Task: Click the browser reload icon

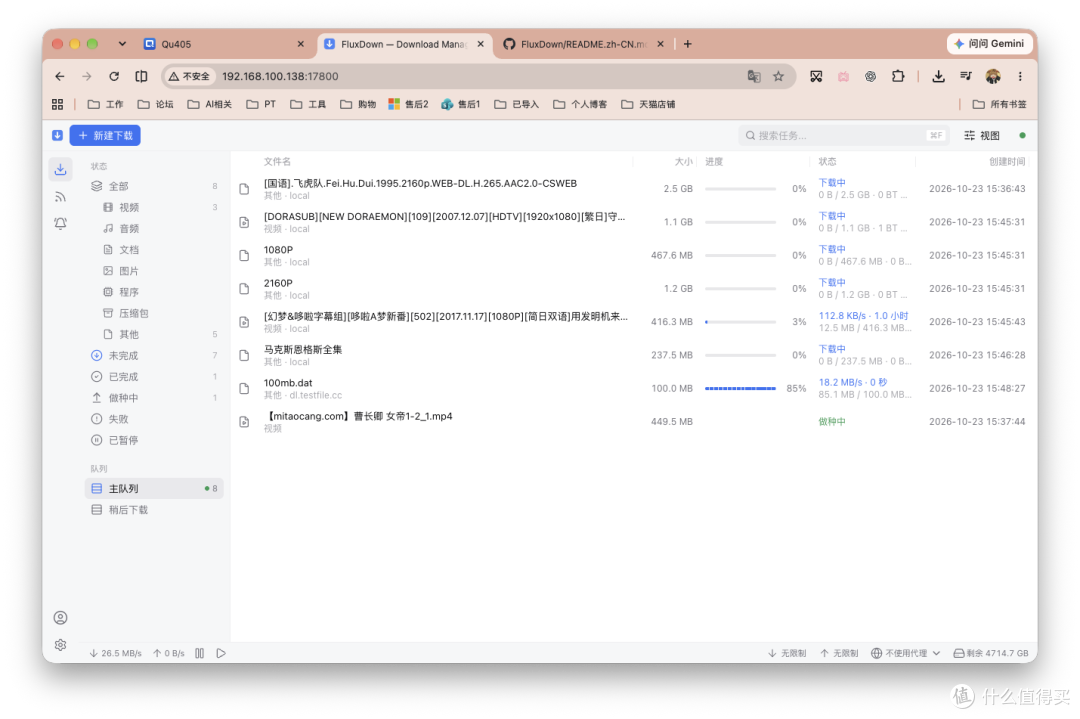Action: (114, 76)
